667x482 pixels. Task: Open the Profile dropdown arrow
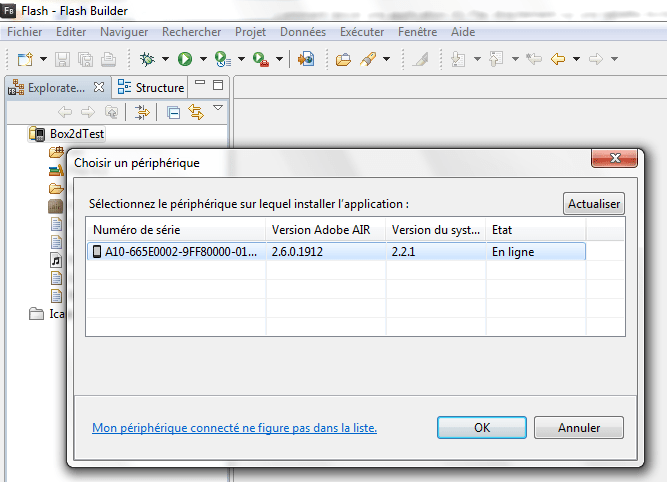(241, 59)
